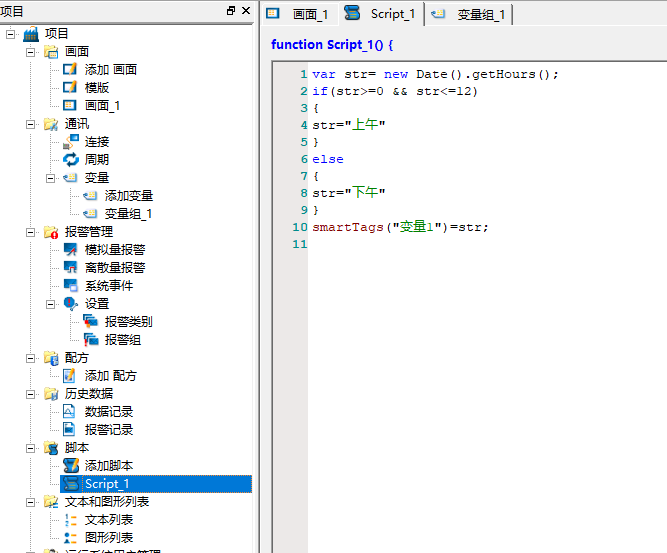The width and height of the screenshot is (667, 553).
Task: Click the smartTags("变量1") line
Action: (400, 227)
